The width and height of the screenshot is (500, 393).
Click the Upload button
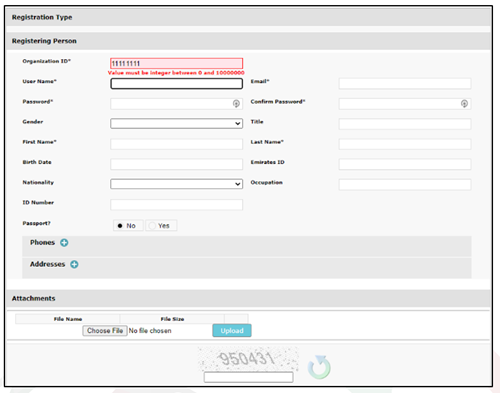point(232,331)
